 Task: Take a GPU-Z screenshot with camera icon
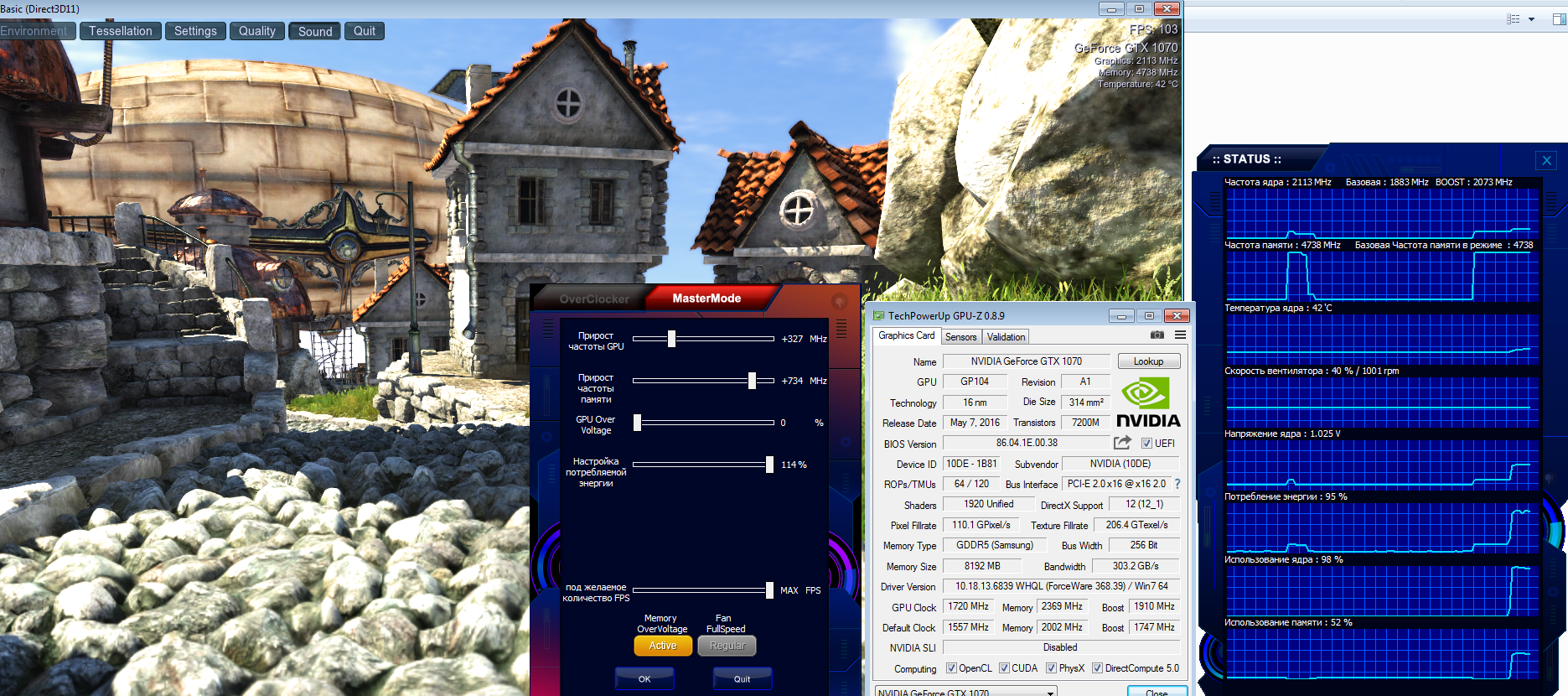pos(1157,335)
